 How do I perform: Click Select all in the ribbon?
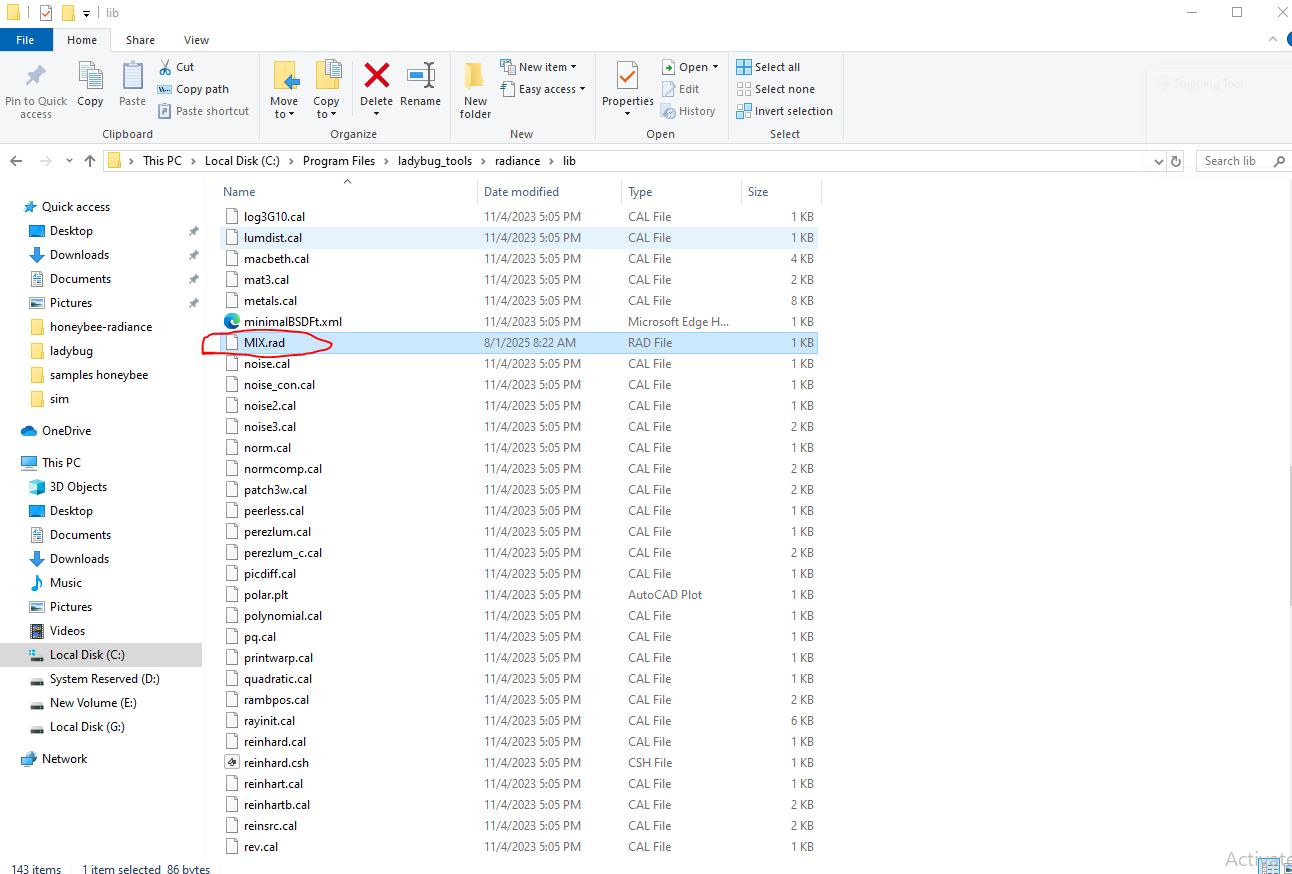(x=768, y=67)
